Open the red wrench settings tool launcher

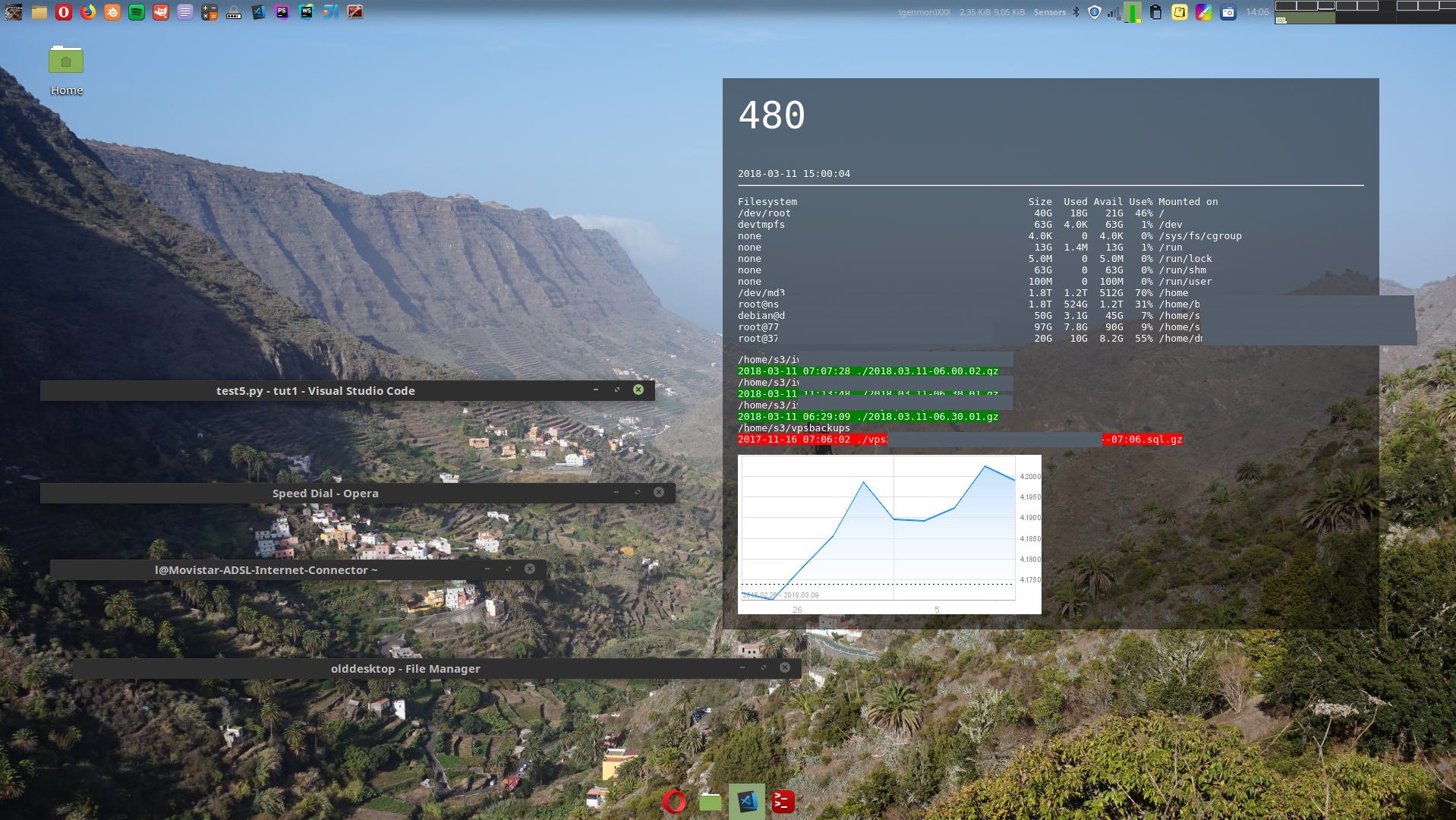(355, 12)
